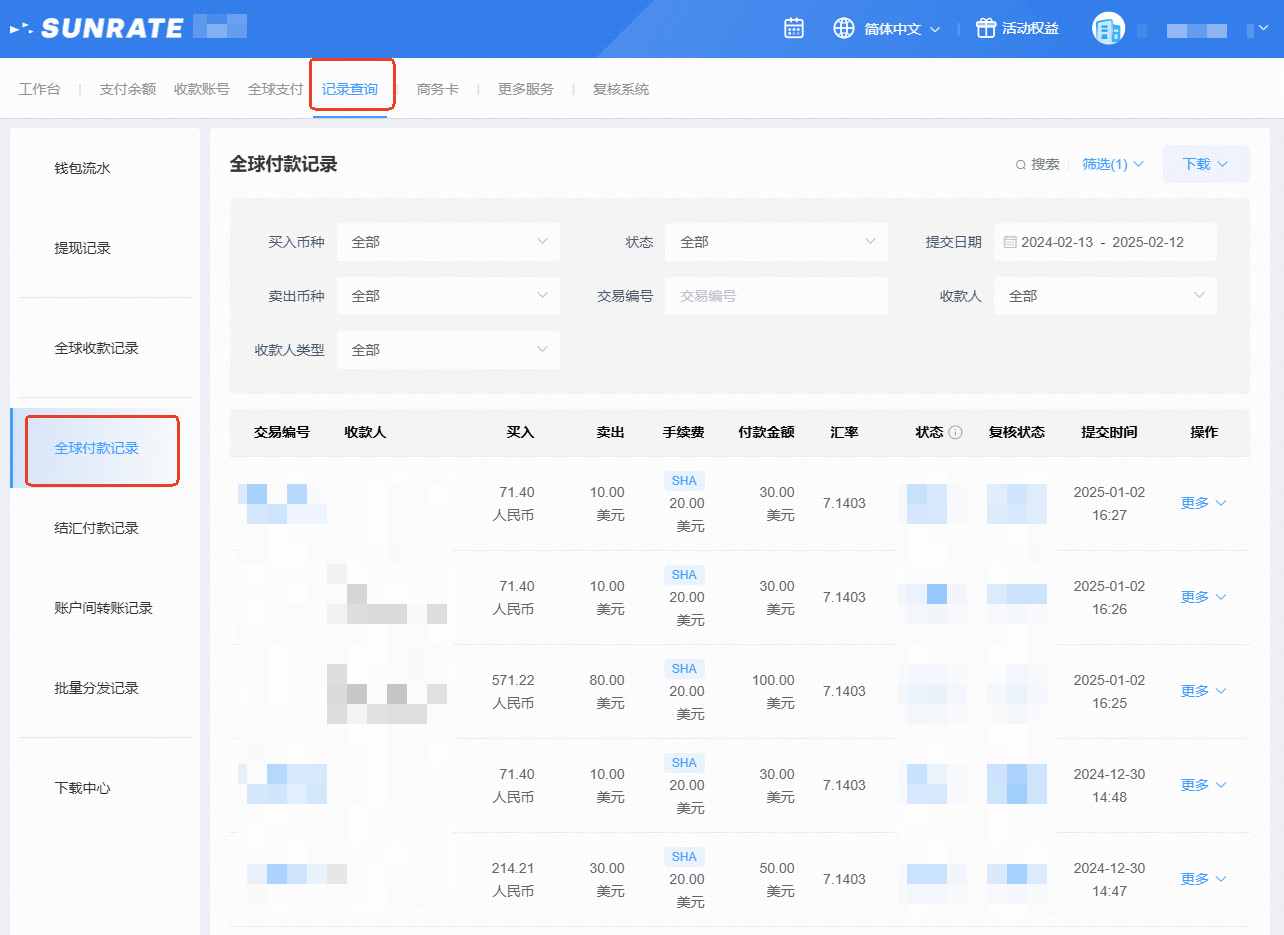The width and height of the screenshot is (1284, 935).
Task: Go to 下载中心 in sidebar
Action: click(82, 788)
